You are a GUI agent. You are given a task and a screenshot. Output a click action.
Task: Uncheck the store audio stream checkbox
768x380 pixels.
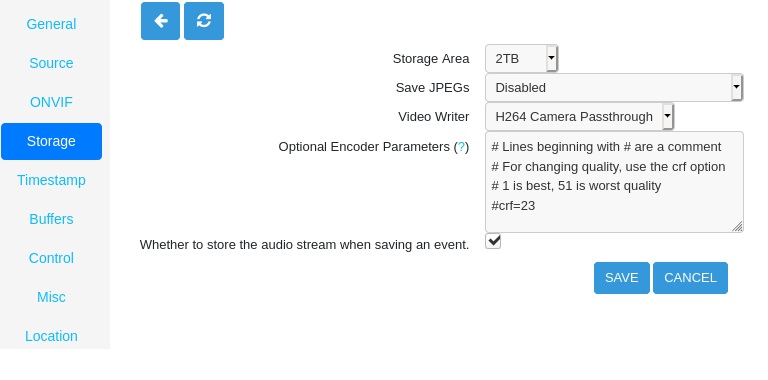(493, 241)
